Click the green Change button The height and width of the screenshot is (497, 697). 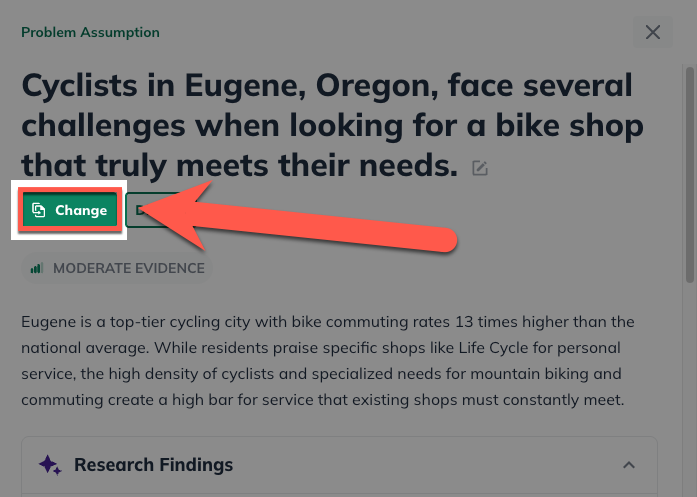point(69,210)
